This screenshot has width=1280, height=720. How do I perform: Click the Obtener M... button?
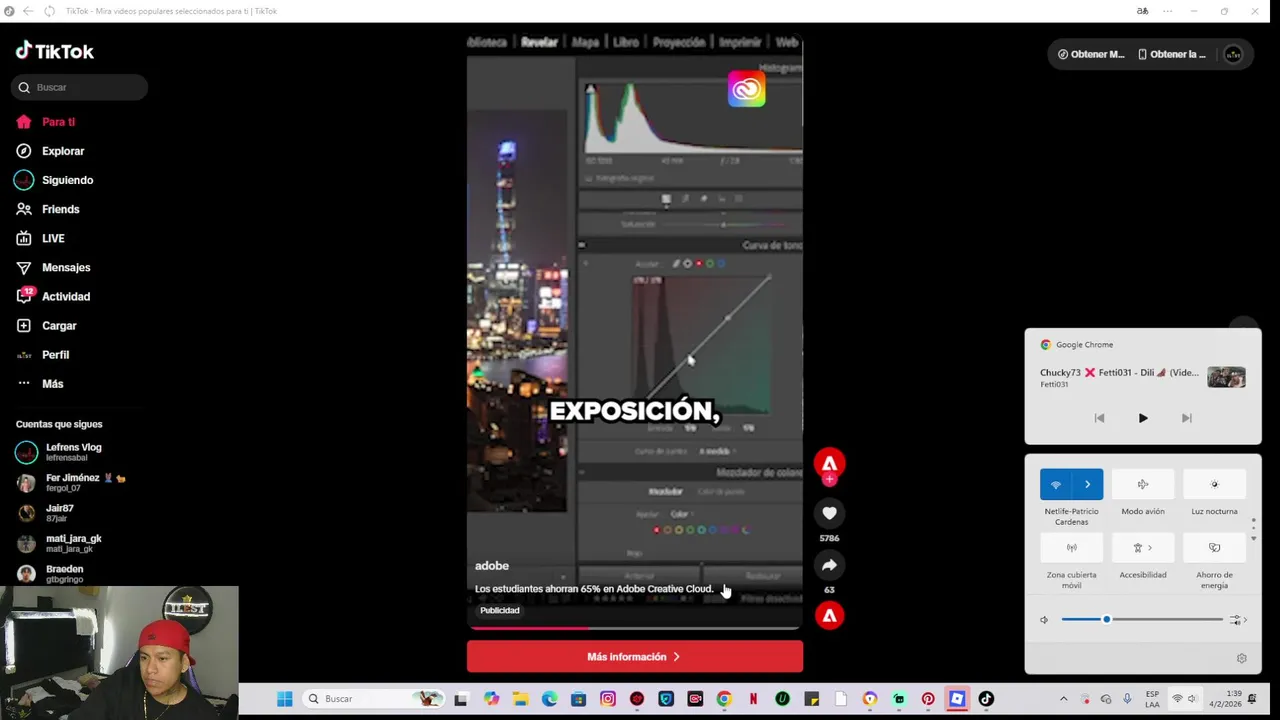(1091, 54)
